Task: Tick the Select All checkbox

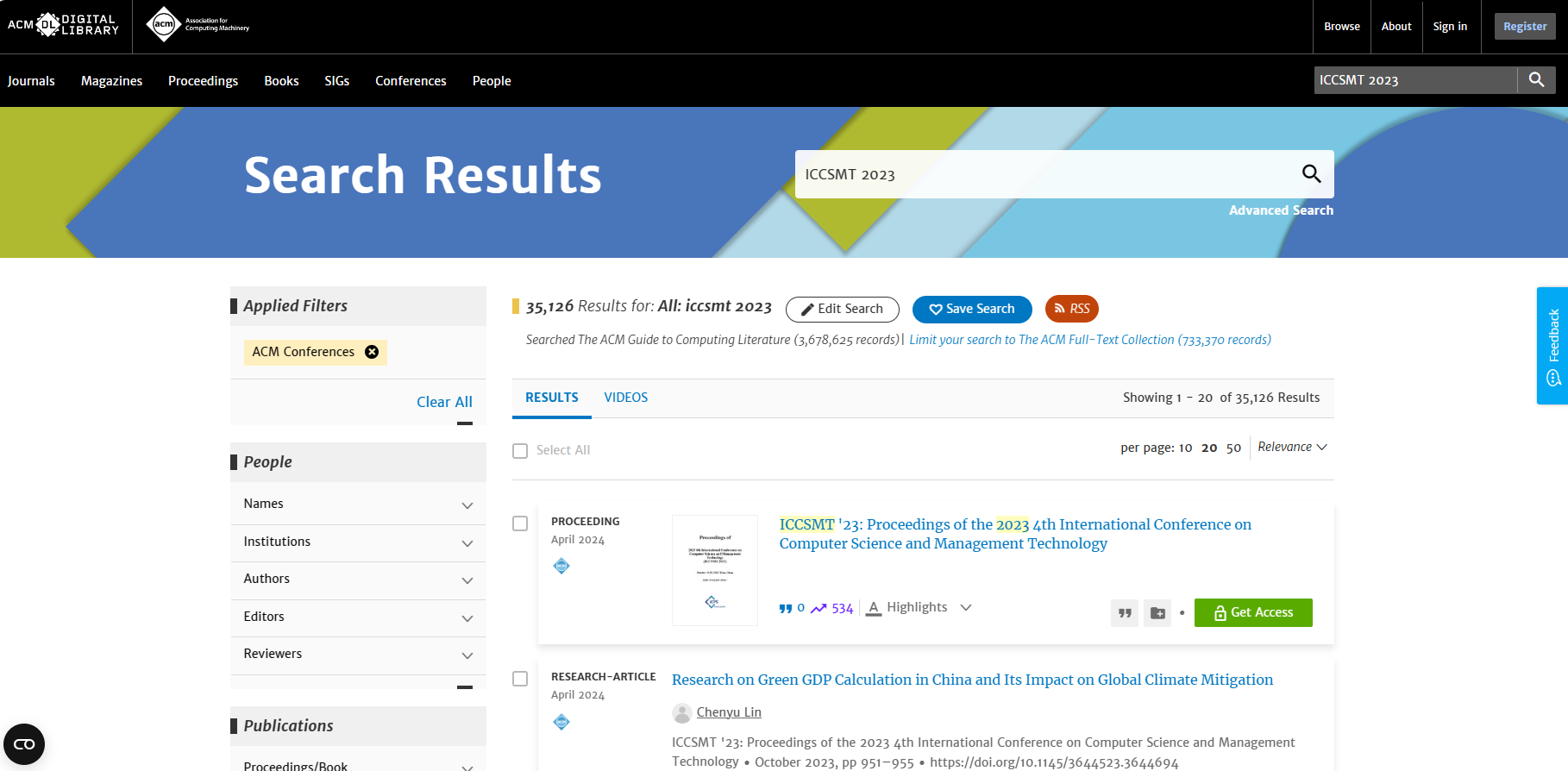Action: (520, 451)
